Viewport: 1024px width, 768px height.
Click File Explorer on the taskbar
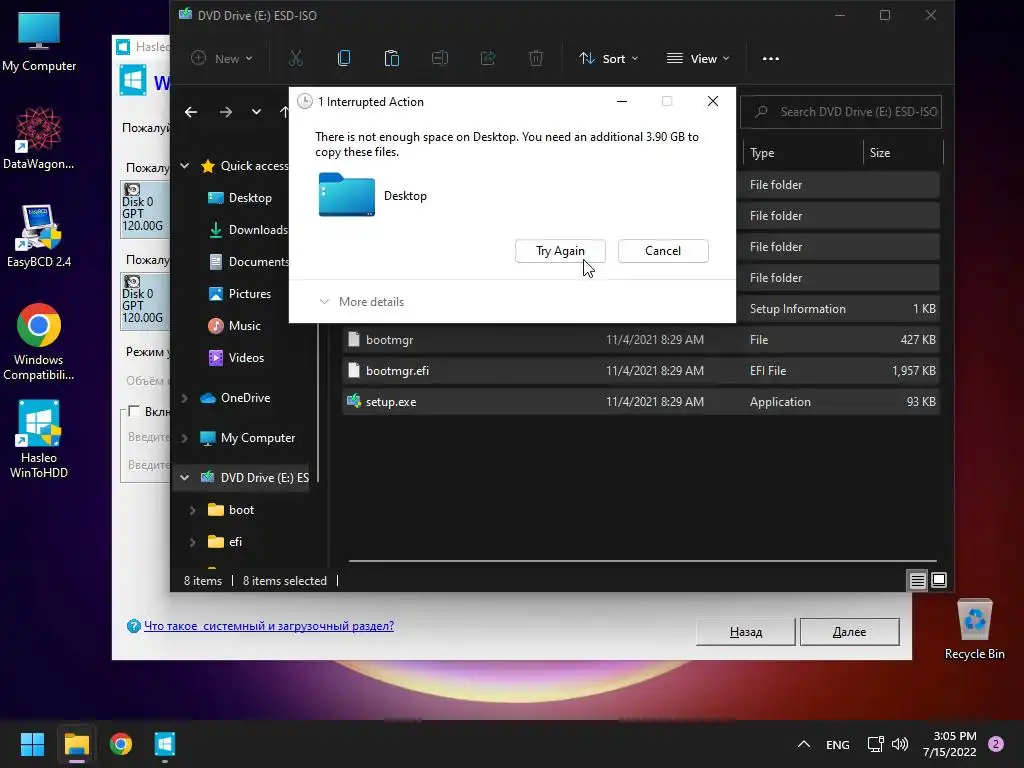click(x=76, y=744)
